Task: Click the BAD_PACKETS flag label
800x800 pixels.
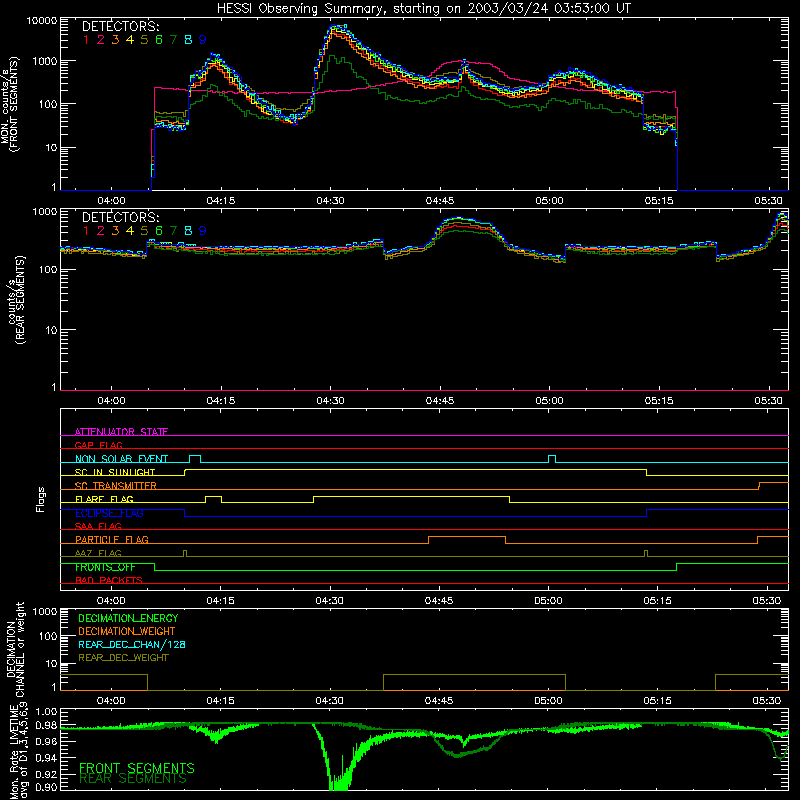Action: (x=109, y=580)
